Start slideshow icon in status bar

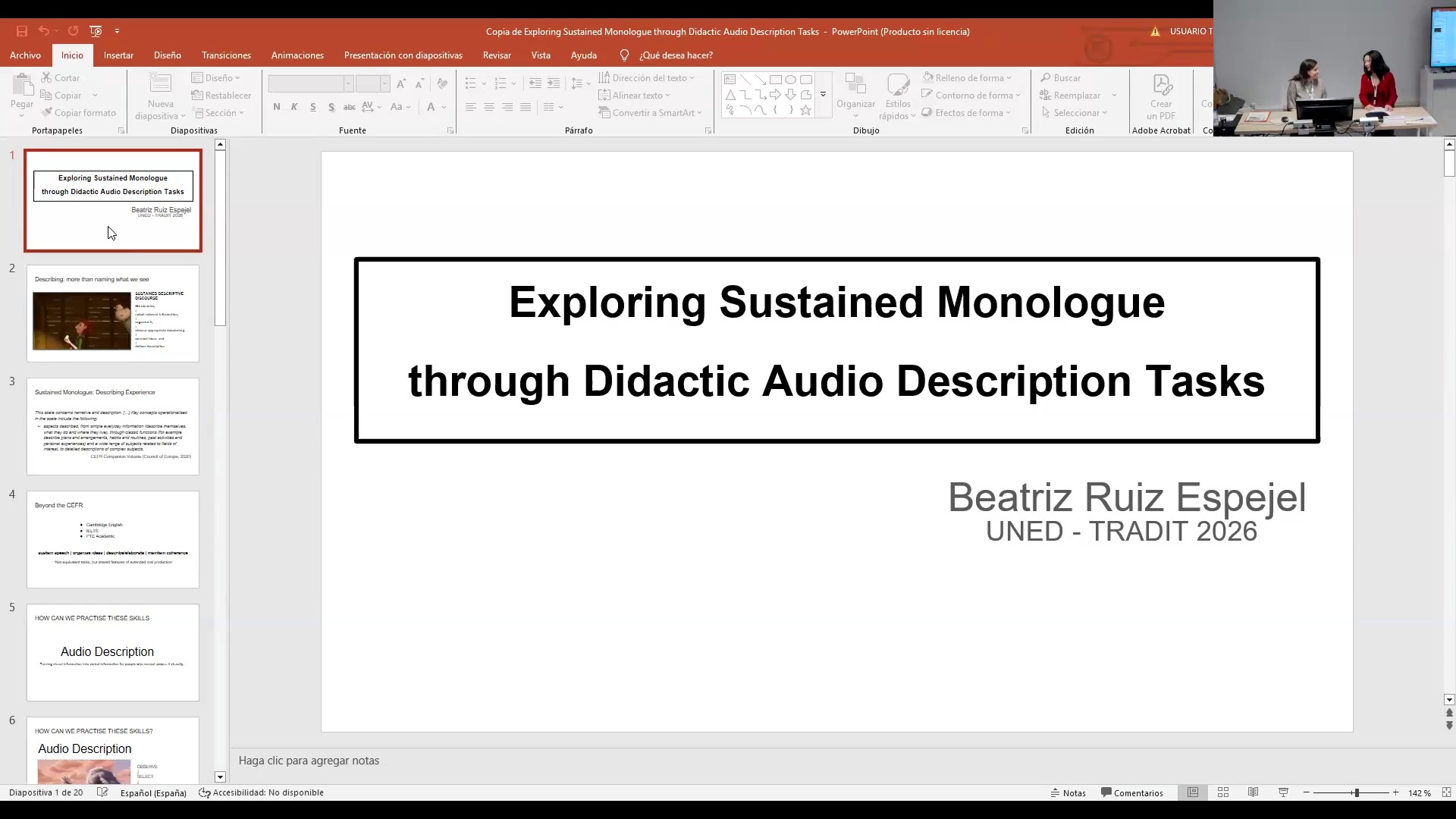tap(1284, 792)
